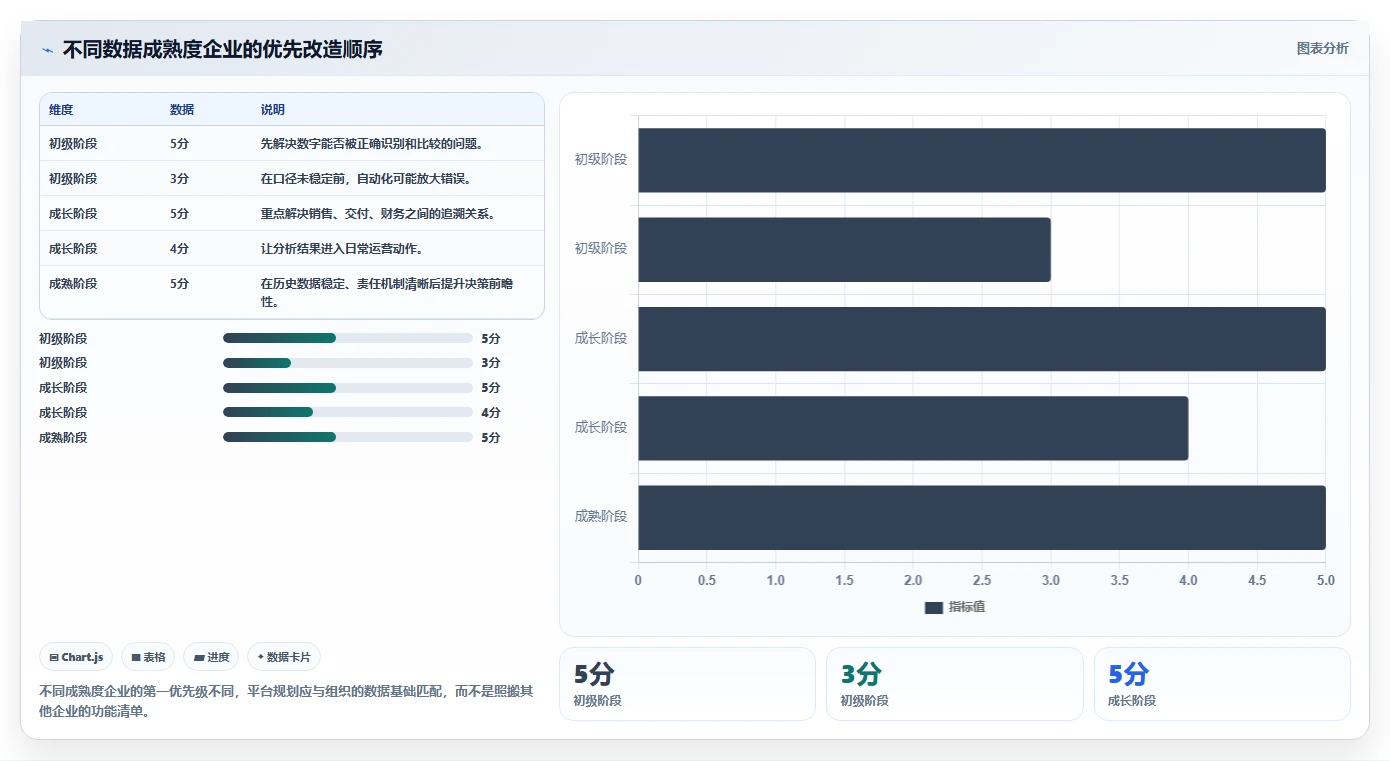Click the 成长阶段 progress bar showing 4分
This screenshot has width=1390, height=761.
(348, 412)
